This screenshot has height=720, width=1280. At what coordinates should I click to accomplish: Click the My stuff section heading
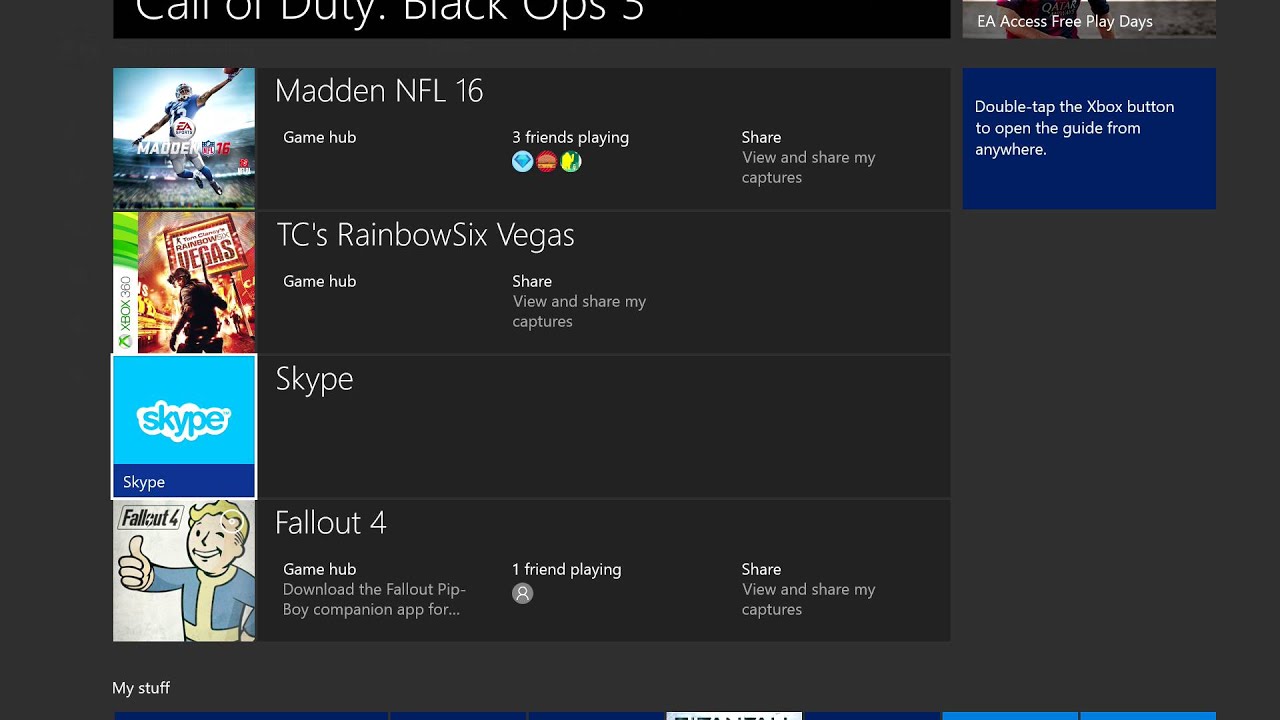[141, 688]
